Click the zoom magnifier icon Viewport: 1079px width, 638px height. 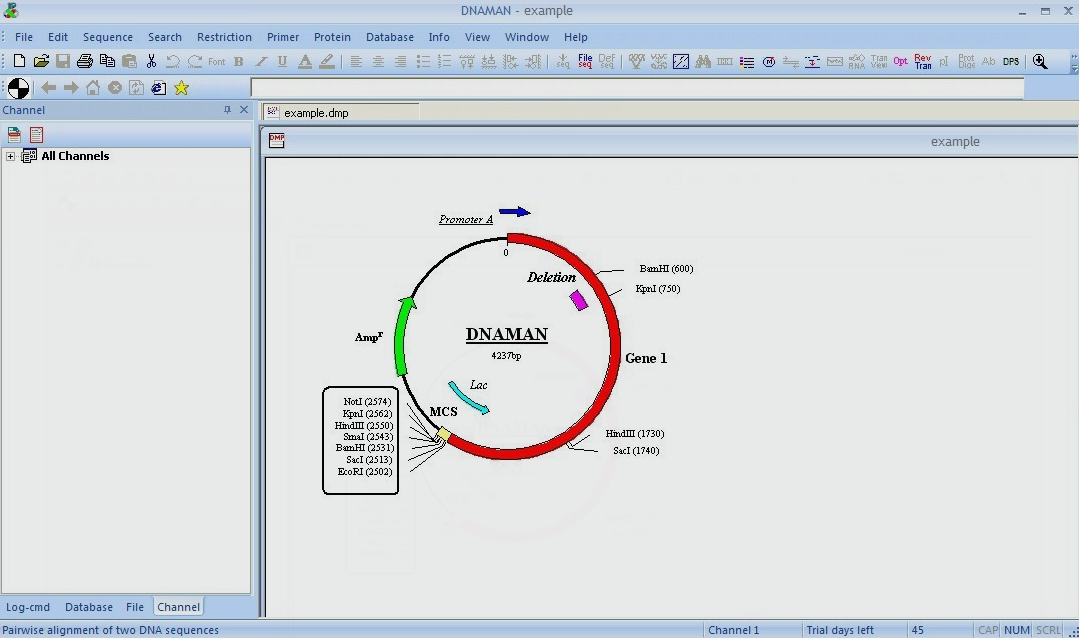1040,61
